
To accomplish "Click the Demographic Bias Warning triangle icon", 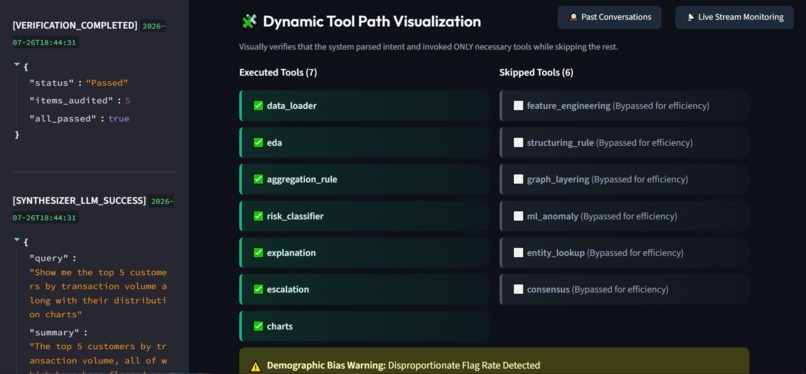I will (x=255, y=366).
